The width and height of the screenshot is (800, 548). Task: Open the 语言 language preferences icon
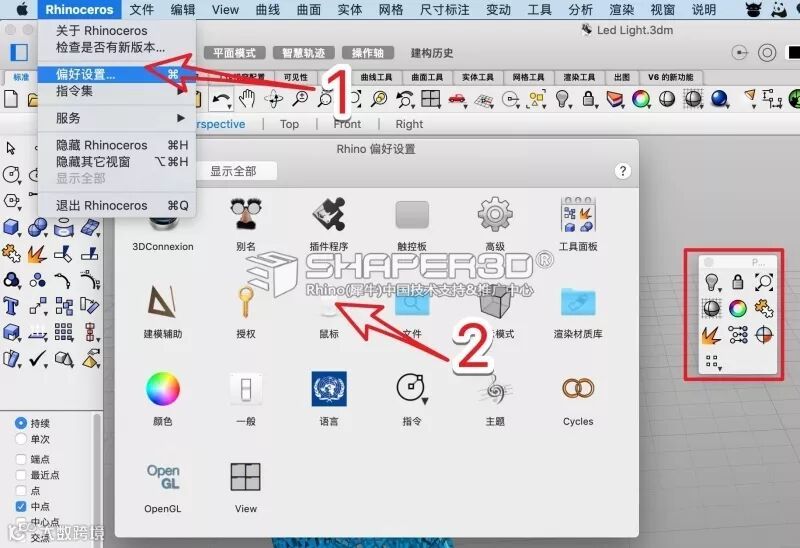click(x=329, y=389)
